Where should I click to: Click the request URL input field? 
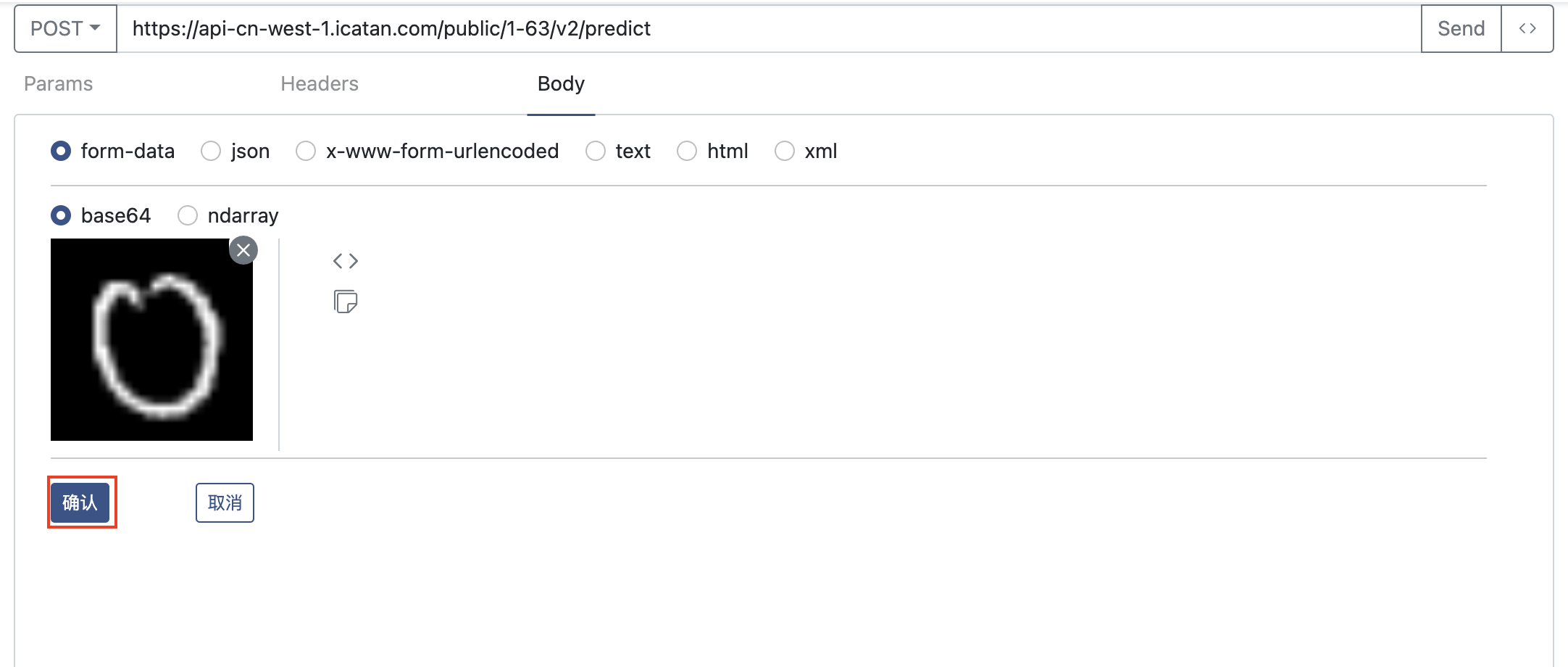pyautogui.click(x=768, y=29)
